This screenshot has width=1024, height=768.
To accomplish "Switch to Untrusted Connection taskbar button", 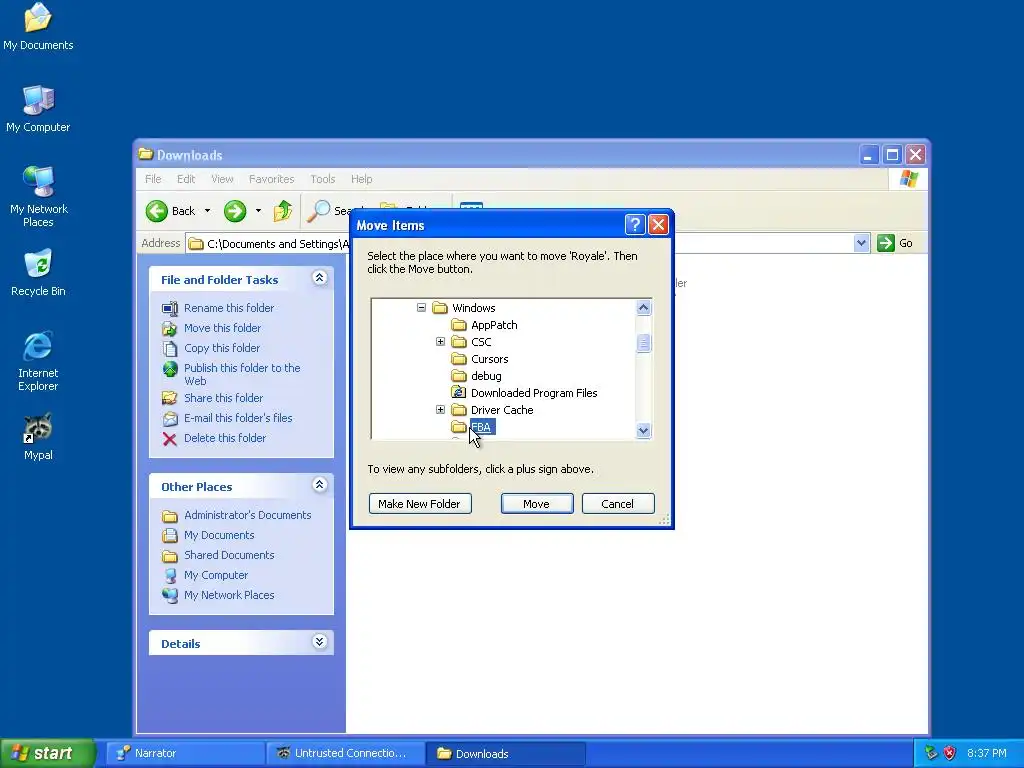I will pyautogui.click(x=345, y=753).
